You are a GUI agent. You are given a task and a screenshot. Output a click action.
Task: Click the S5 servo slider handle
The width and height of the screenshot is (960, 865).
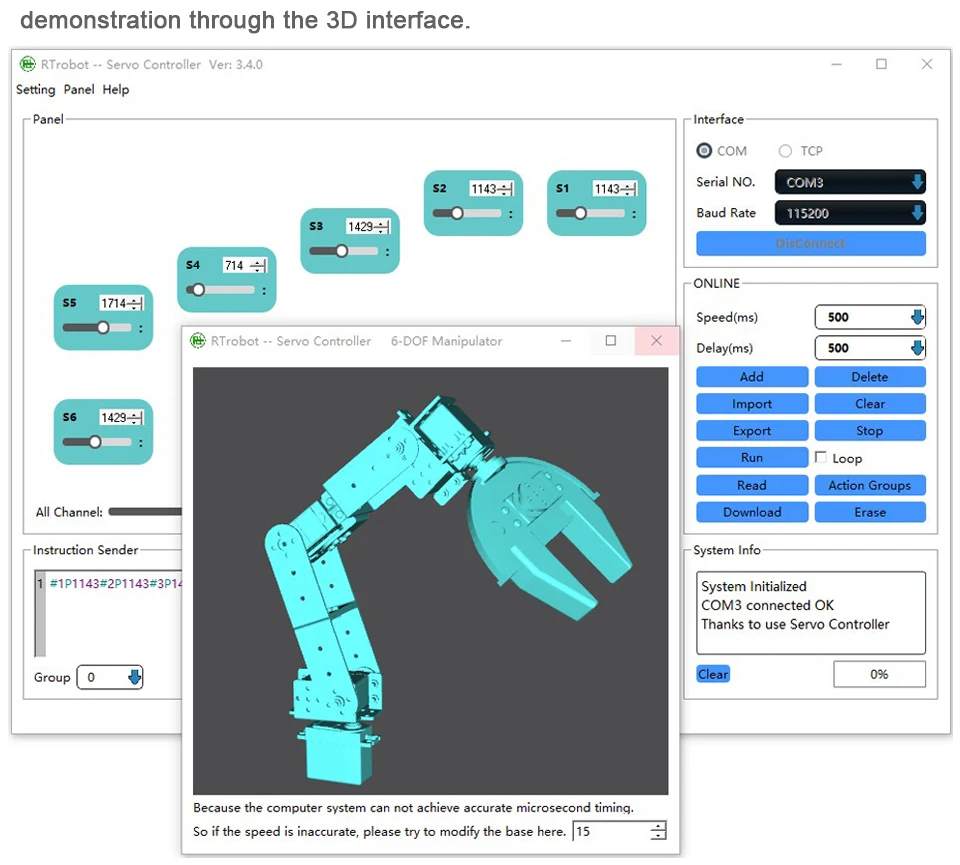point(103,328)
